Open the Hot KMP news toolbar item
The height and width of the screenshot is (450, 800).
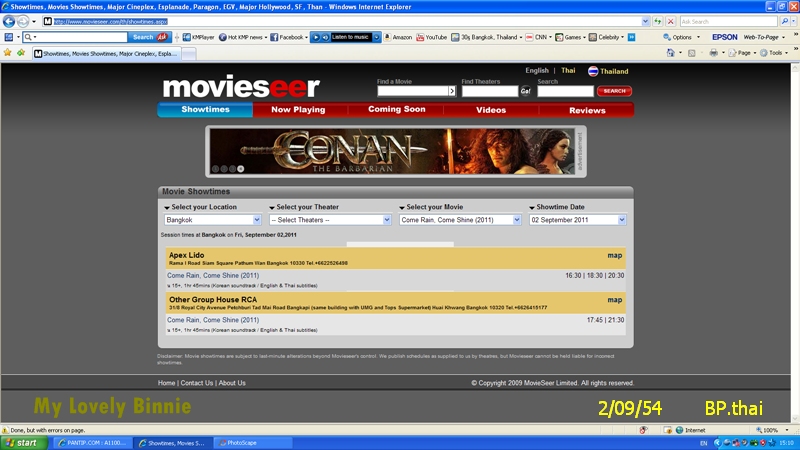click(243, 37)
